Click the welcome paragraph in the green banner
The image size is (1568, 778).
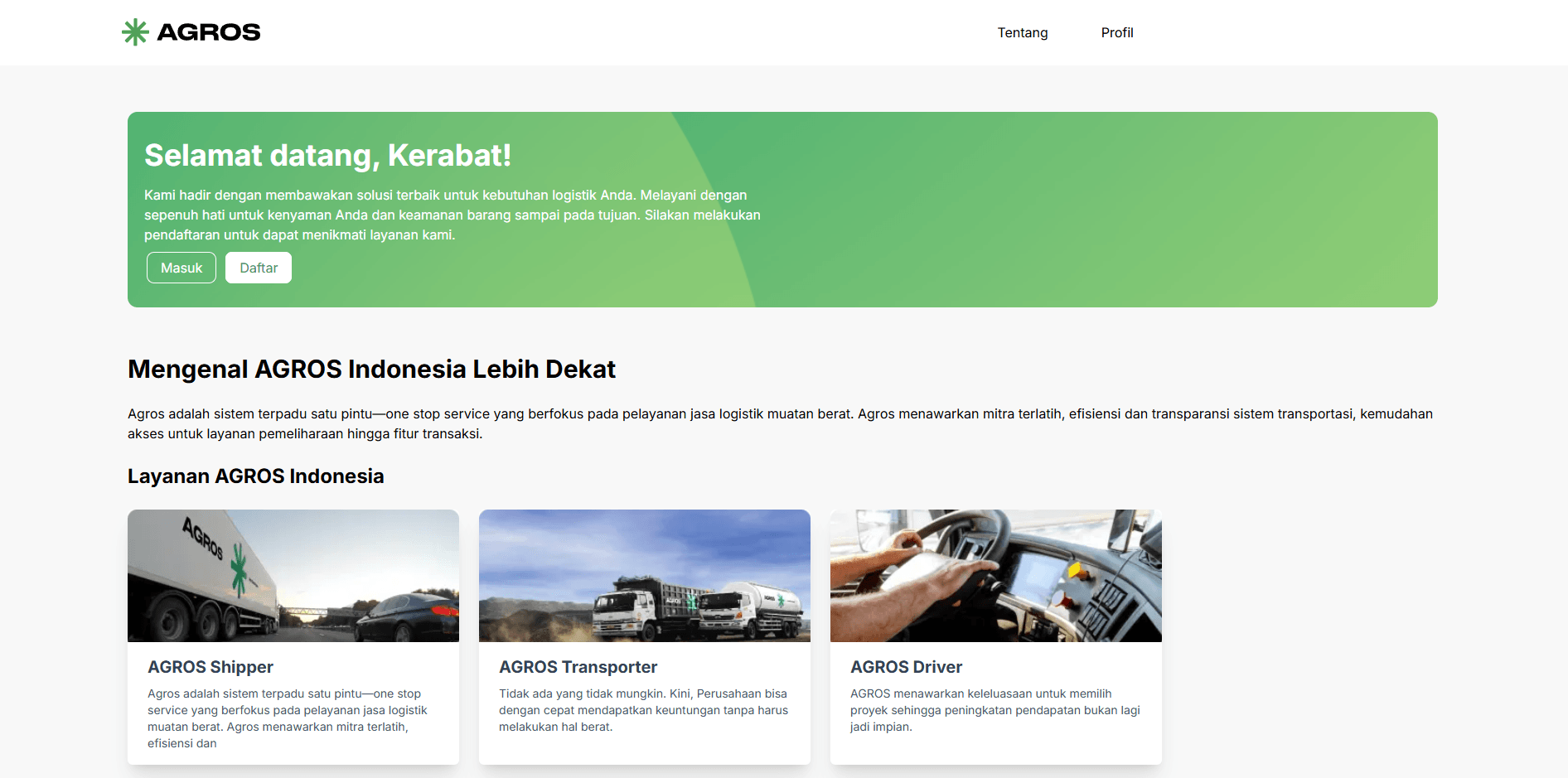click(x=452, y=215)
